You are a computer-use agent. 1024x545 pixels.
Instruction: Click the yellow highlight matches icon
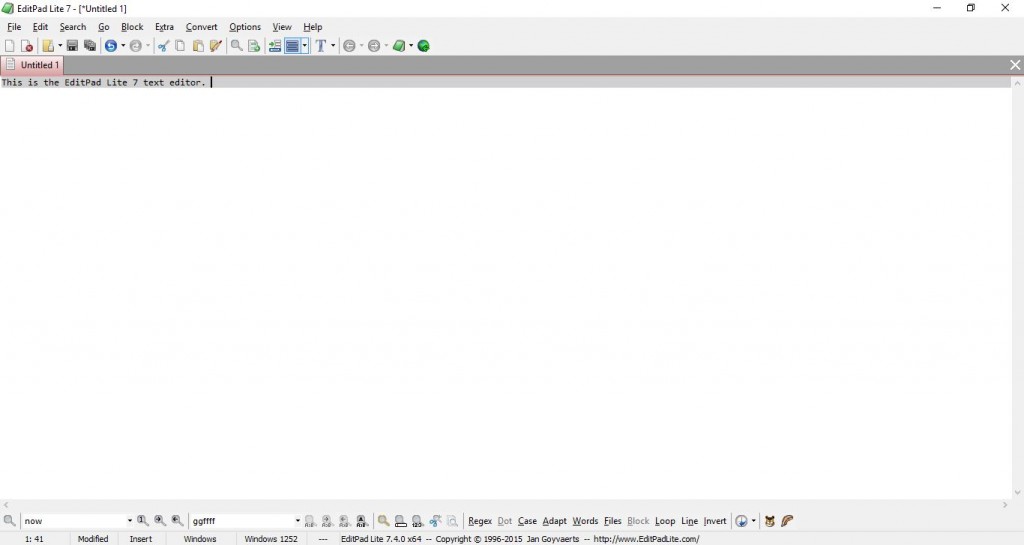coord(383,521)
